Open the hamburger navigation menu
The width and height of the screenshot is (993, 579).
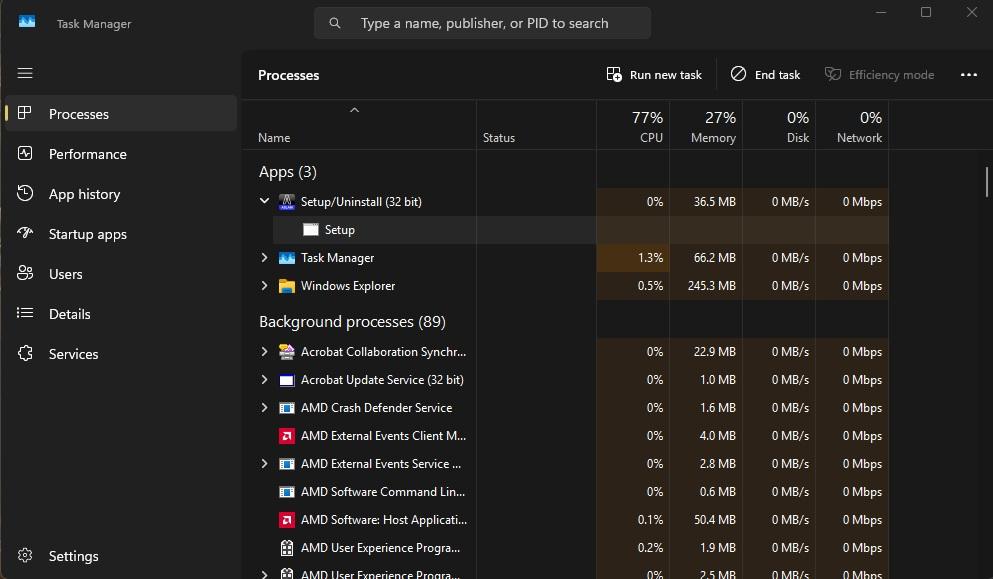(25, 73)
